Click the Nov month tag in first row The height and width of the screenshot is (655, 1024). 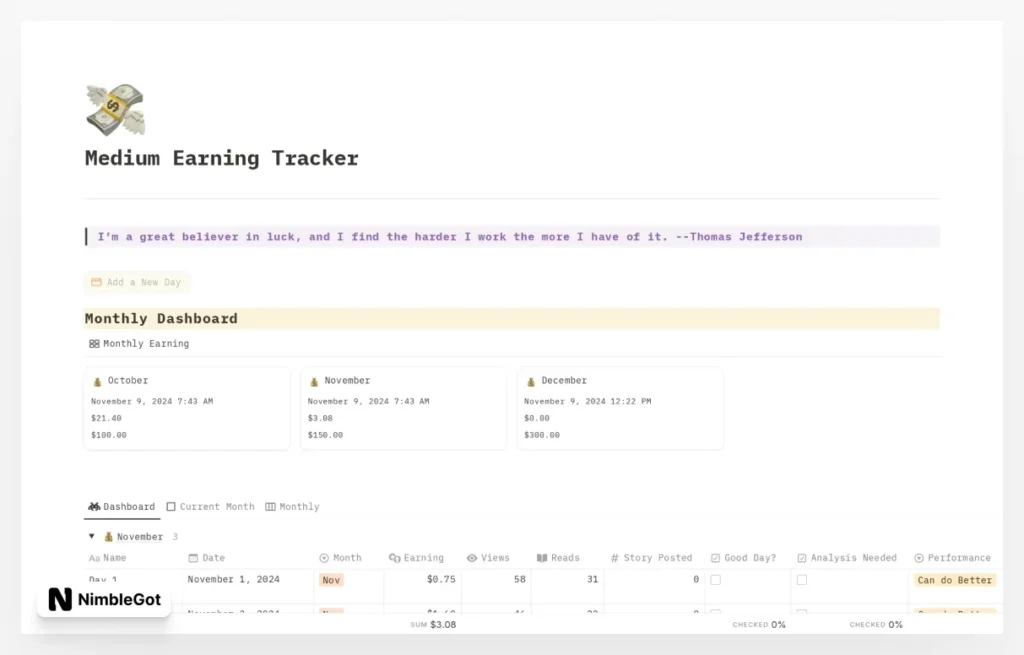[331, 580]
